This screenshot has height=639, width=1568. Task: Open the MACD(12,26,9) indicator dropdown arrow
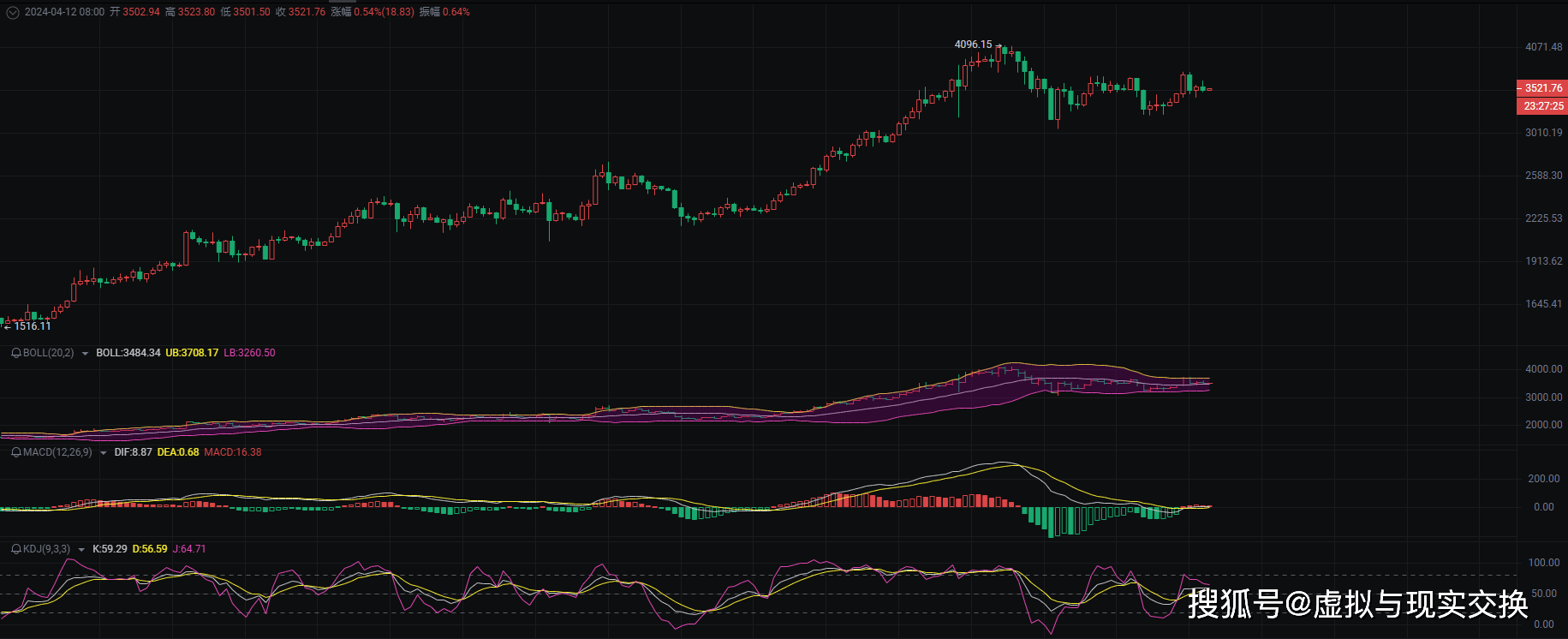(104, 453)
